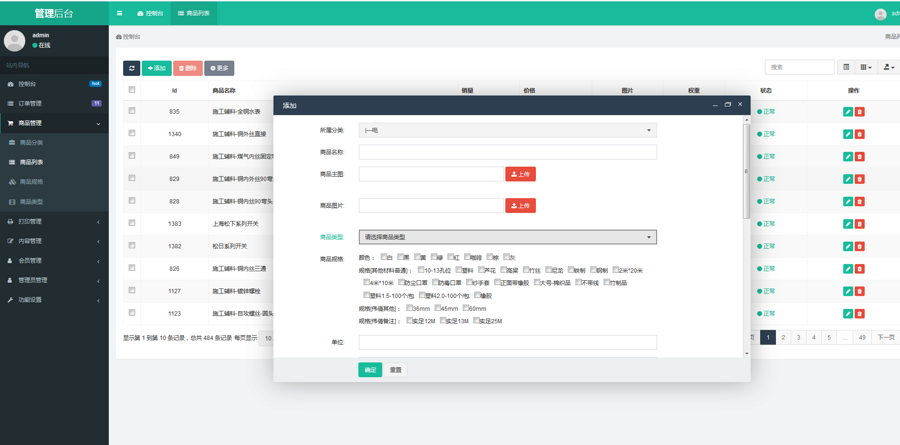The width and height of the screenshot is (900, 445).
Task: Switch to the 控制台 top tab
Action: (x=150, y=13)
